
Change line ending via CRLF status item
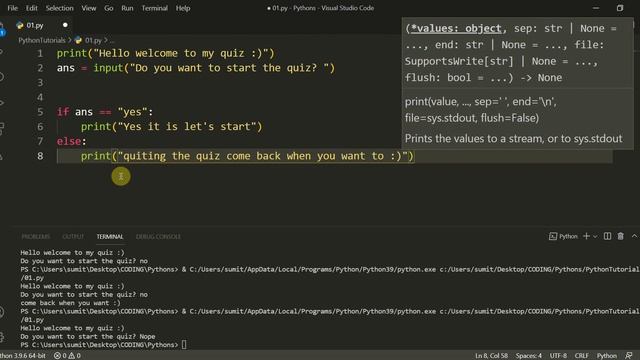582,356
